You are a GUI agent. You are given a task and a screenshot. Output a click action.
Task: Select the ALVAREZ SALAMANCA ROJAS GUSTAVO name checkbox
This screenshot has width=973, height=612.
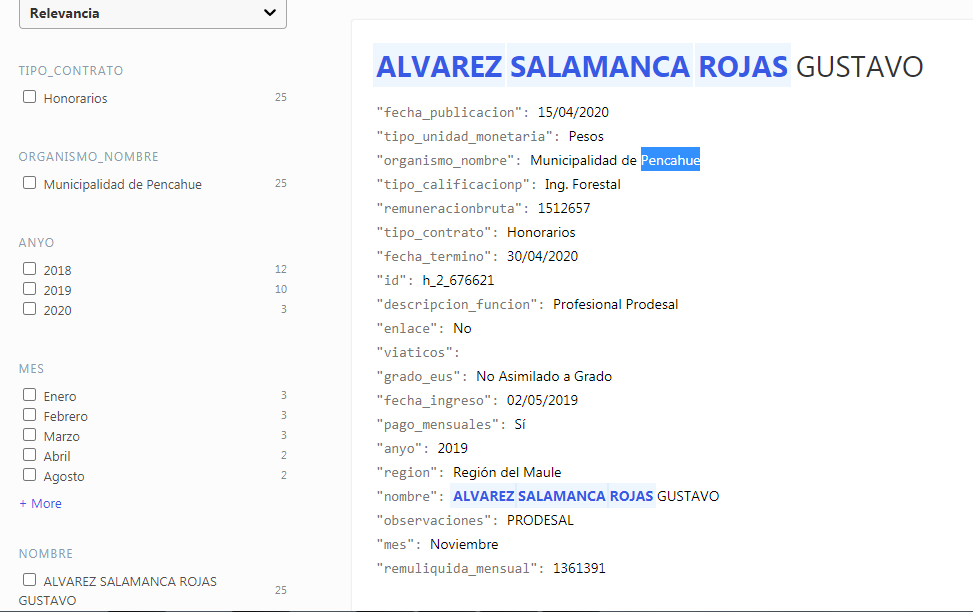[29, 580]
